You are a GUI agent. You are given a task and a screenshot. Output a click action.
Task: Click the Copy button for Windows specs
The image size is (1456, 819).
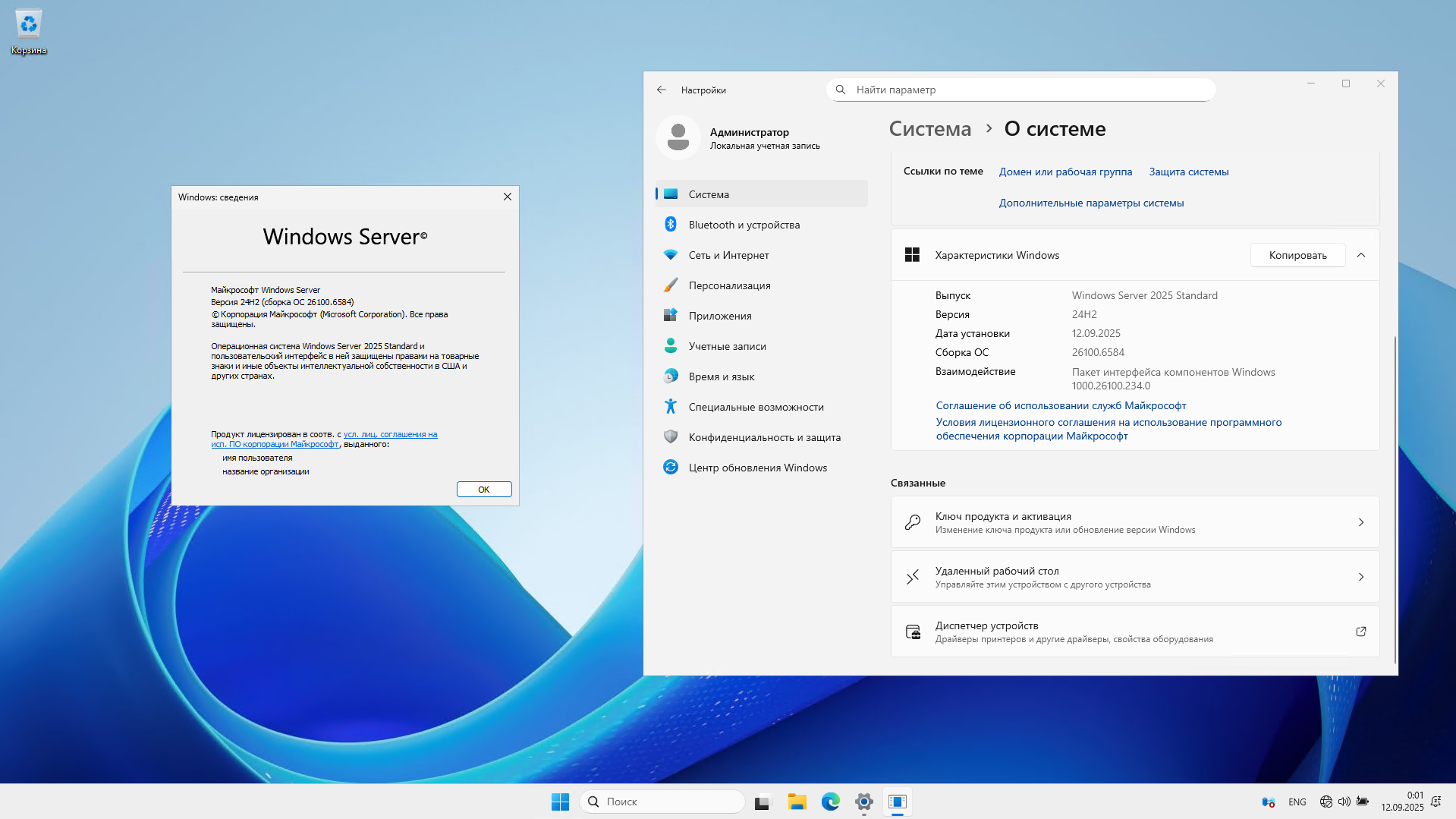click(1297, 255)
